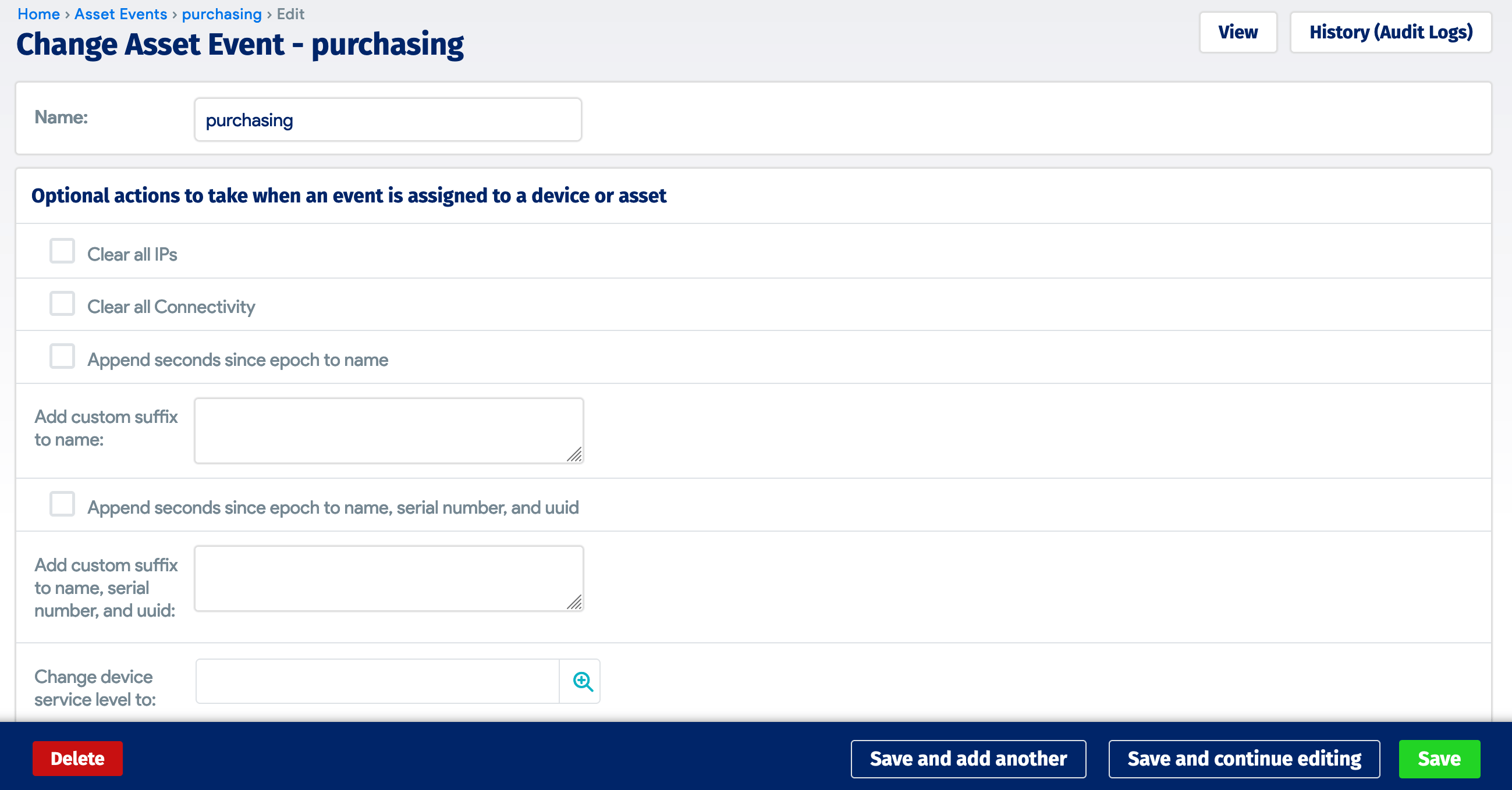Click Save and continue editing

[1243, 759]
